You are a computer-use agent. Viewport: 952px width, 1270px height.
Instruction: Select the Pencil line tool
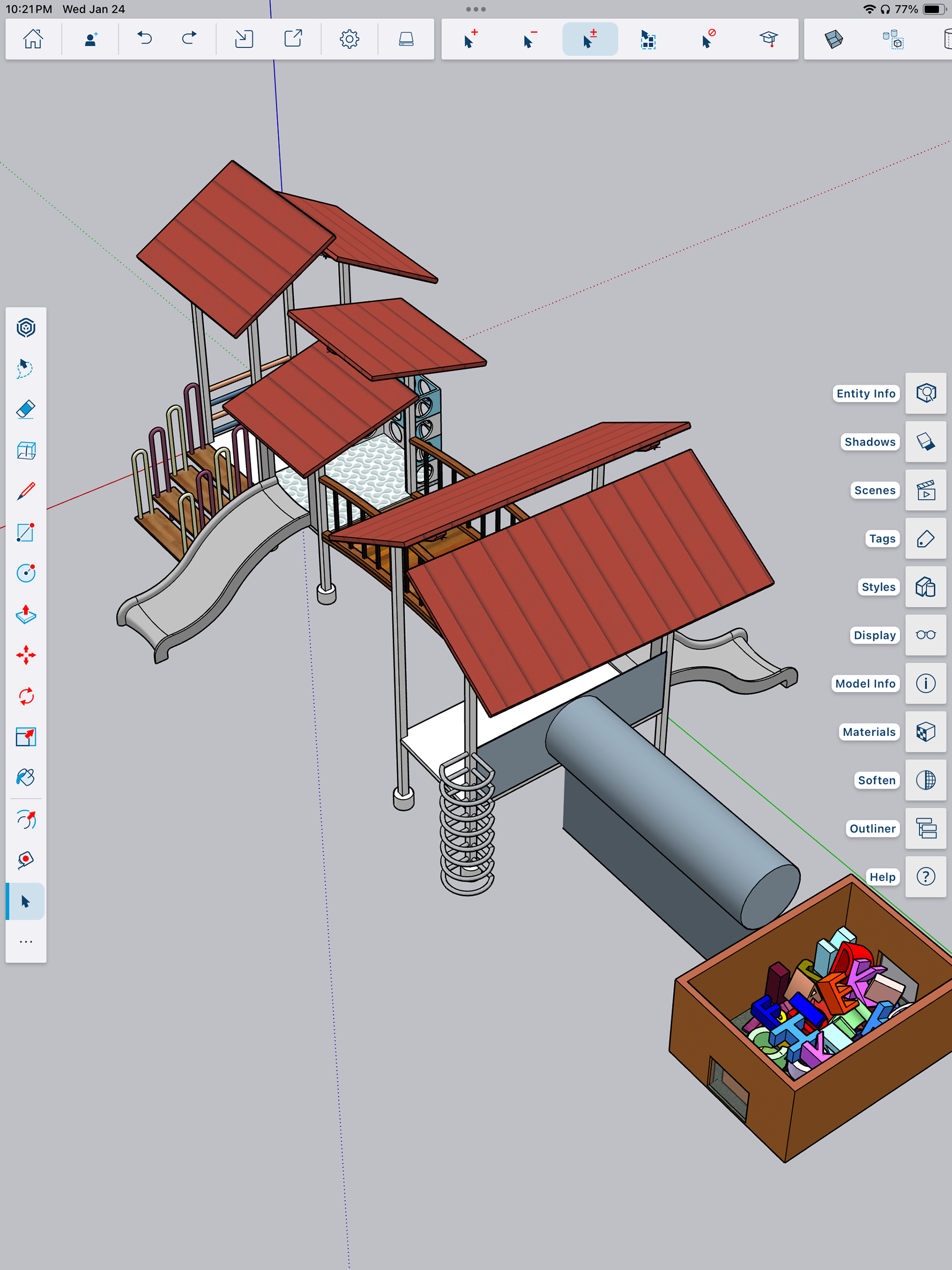coord(26,491)
